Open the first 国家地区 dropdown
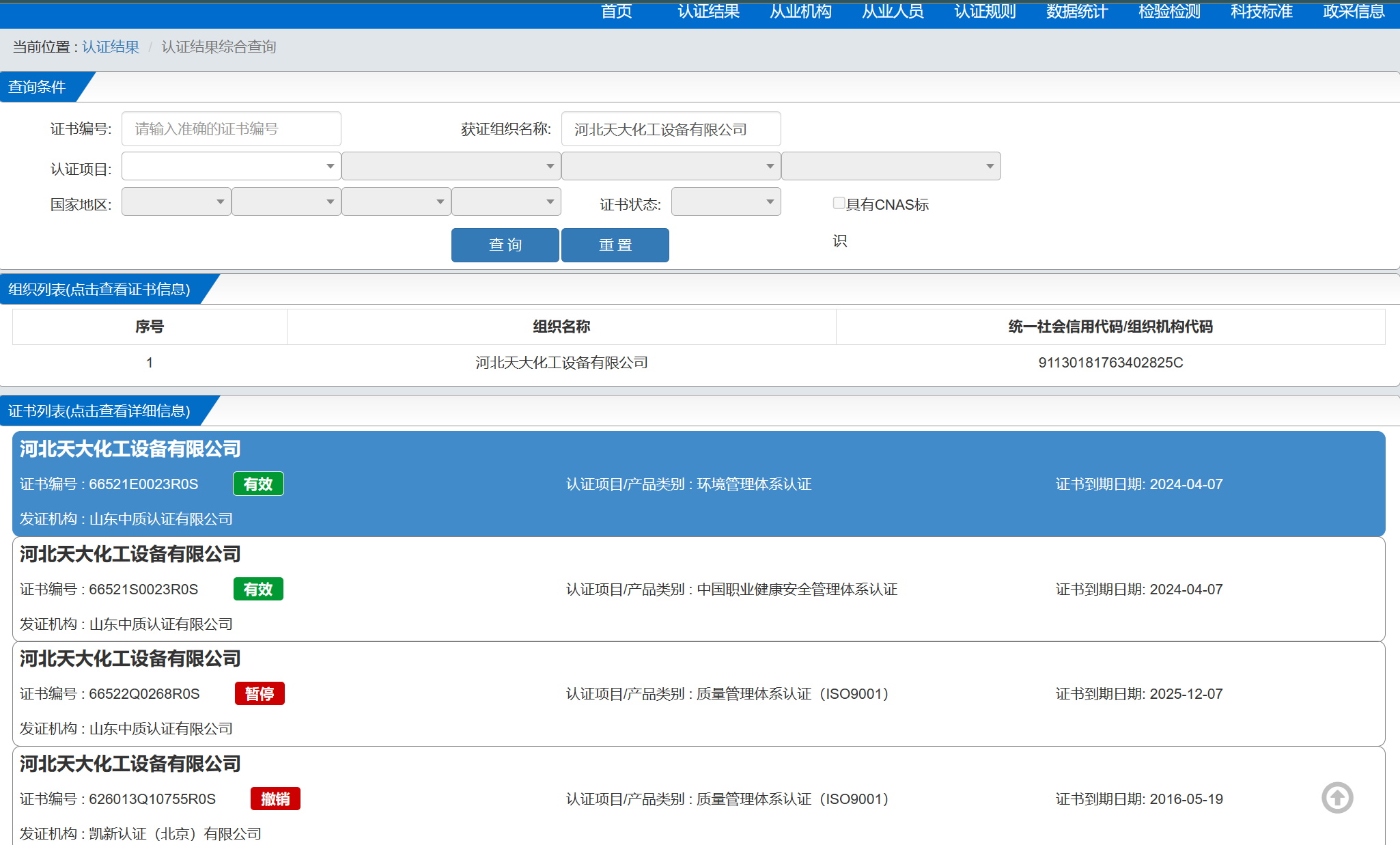The width and height of the screenshot is (1400, 845). click(x=176, y=202)
